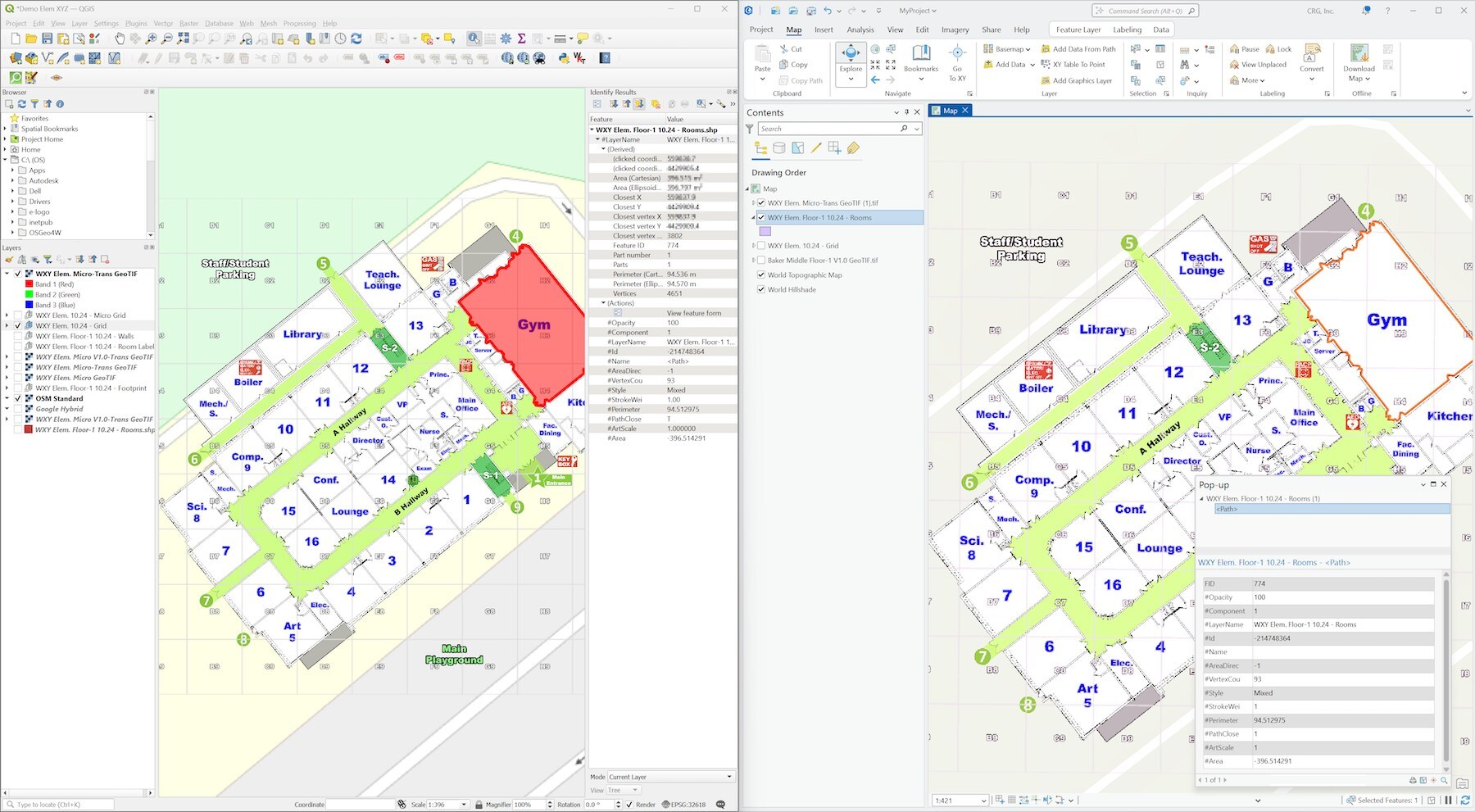Open the Identify Mode Current Layer dropdown
Viewport: 1475px width, 812px height.
coord(670,777)
